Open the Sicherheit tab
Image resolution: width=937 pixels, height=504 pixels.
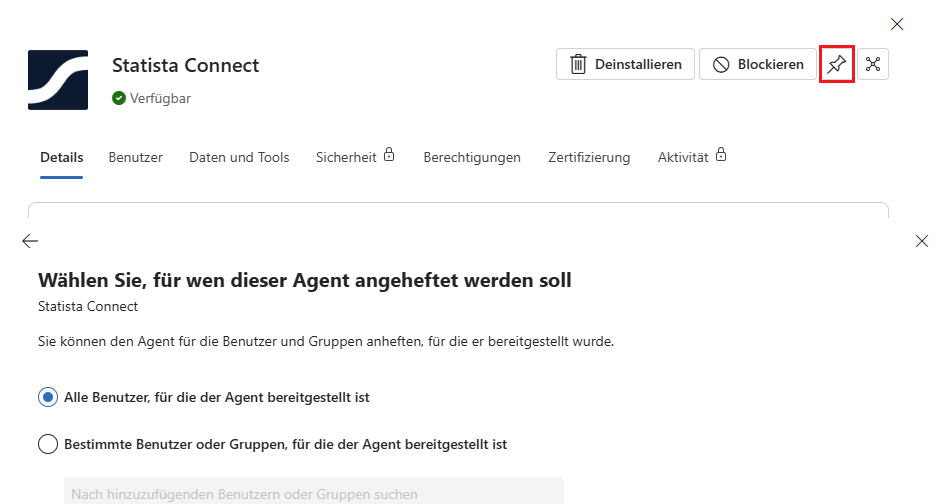[x=355, y=157]
